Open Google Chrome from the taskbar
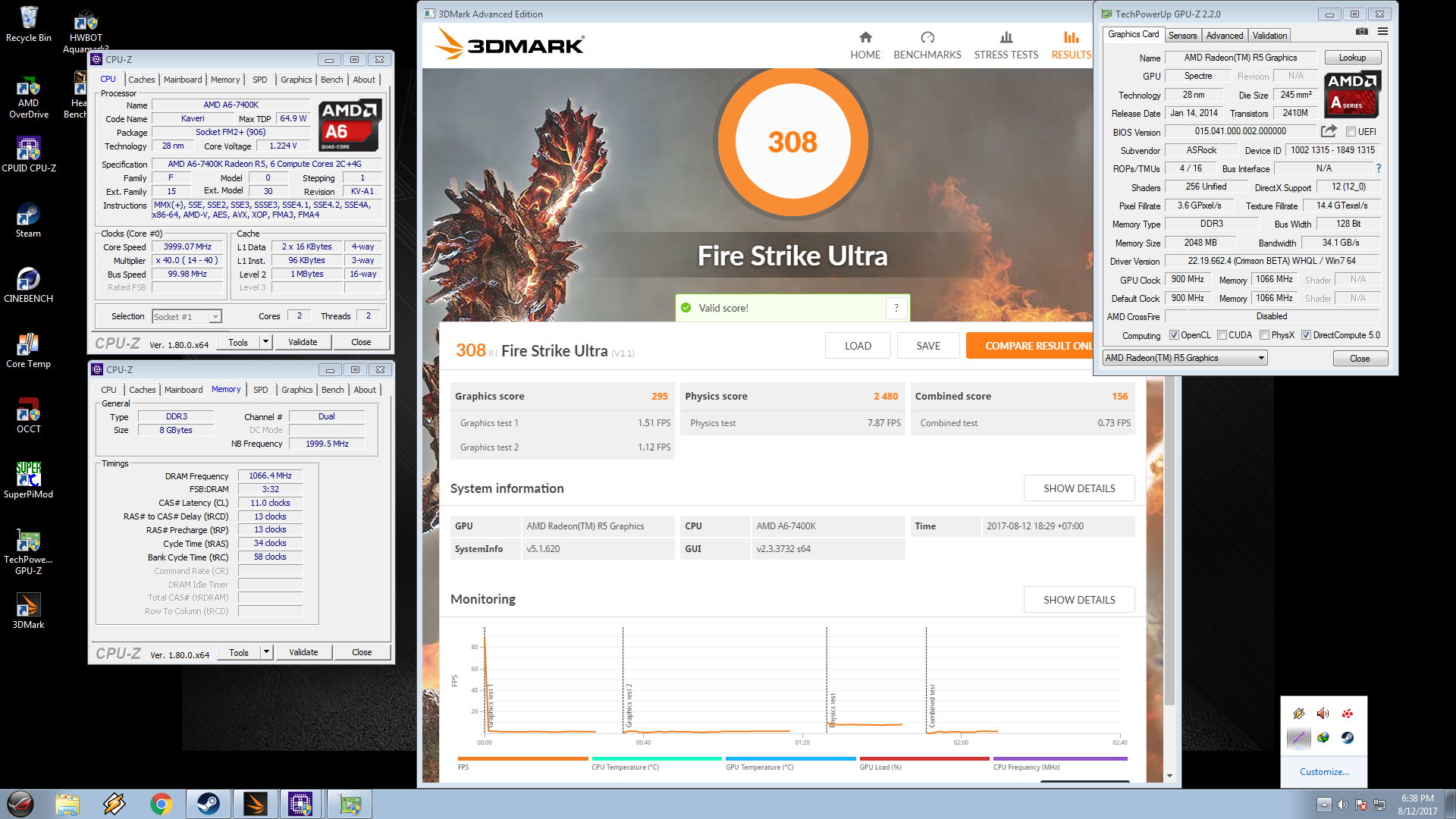 pyautogui.click(x=161, y=804)
